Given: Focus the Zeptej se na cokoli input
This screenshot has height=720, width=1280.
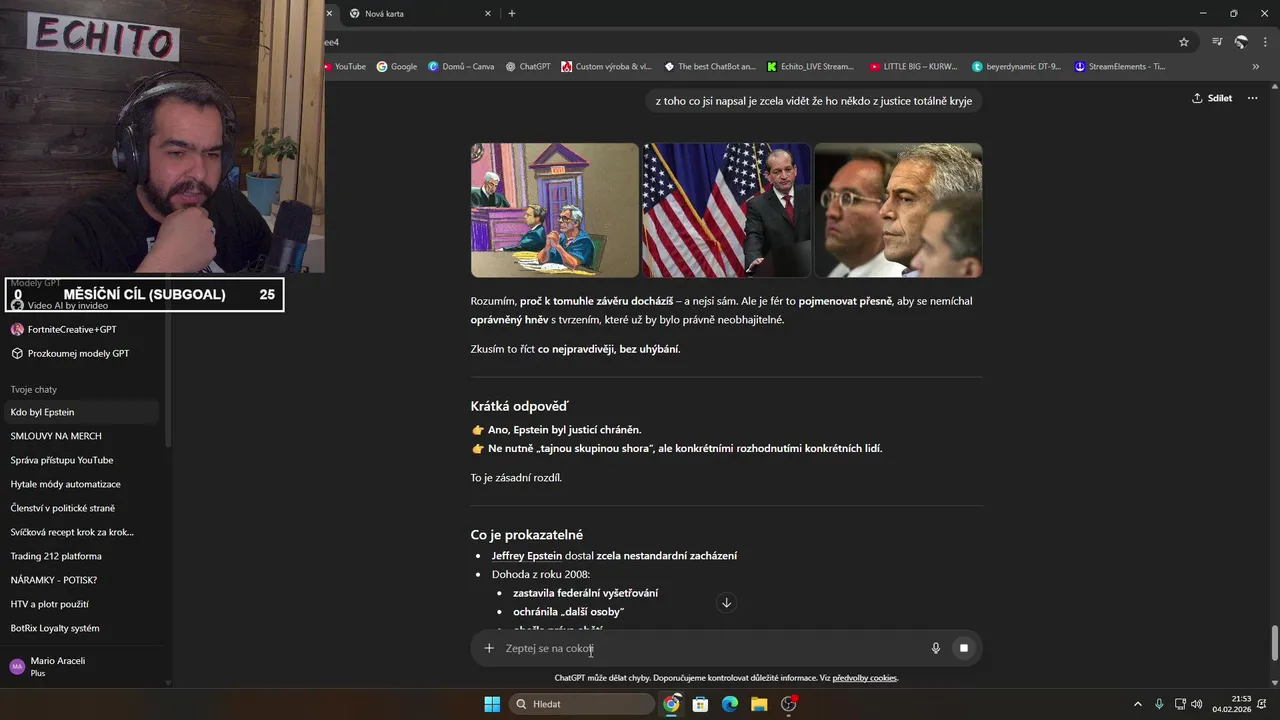Looking at the screenshot, I should click(710, 648).
